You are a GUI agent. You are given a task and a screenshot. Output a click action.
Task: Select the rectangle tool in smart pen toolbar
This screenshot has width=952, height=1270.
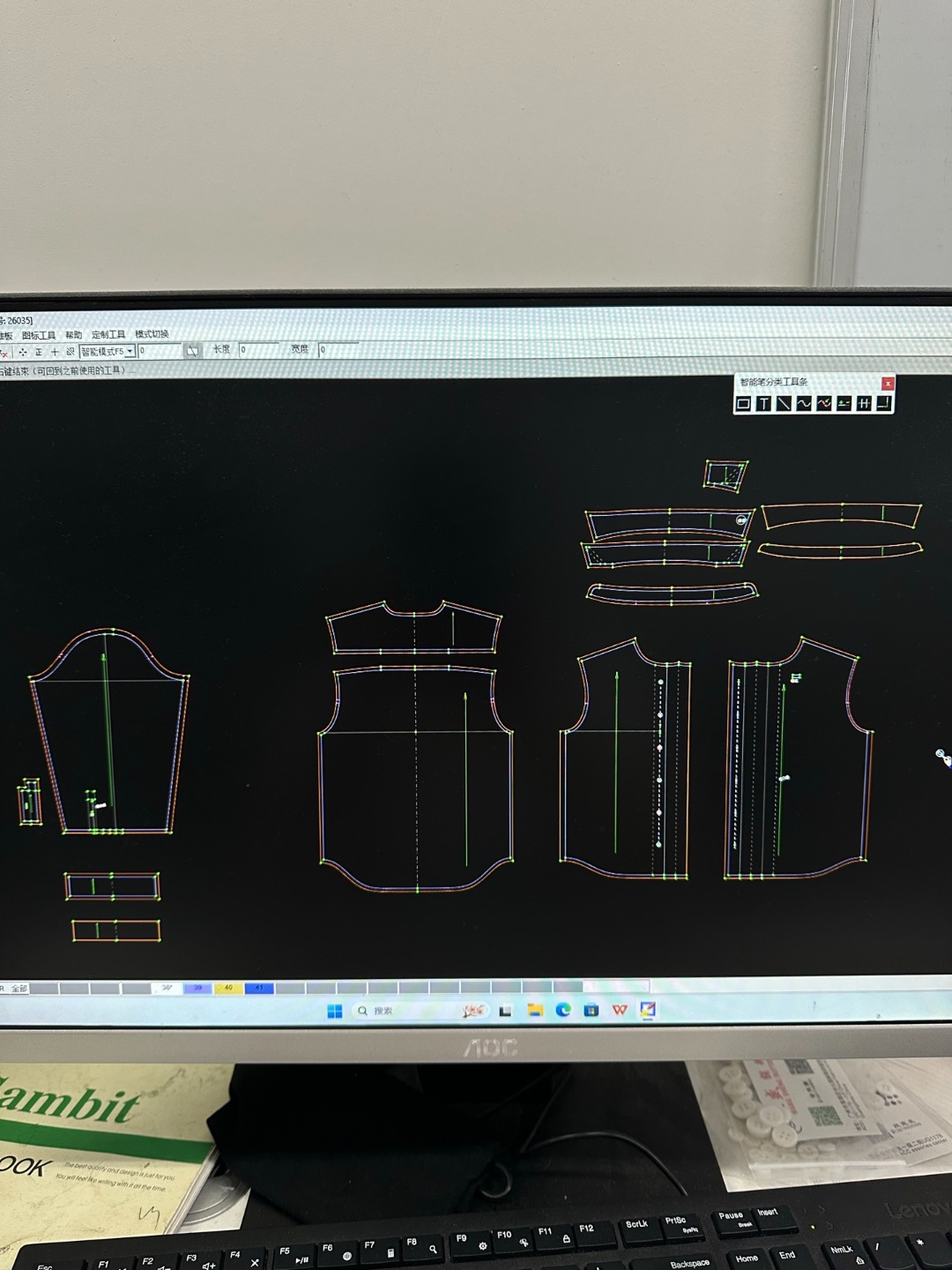[x=743, y=404]
